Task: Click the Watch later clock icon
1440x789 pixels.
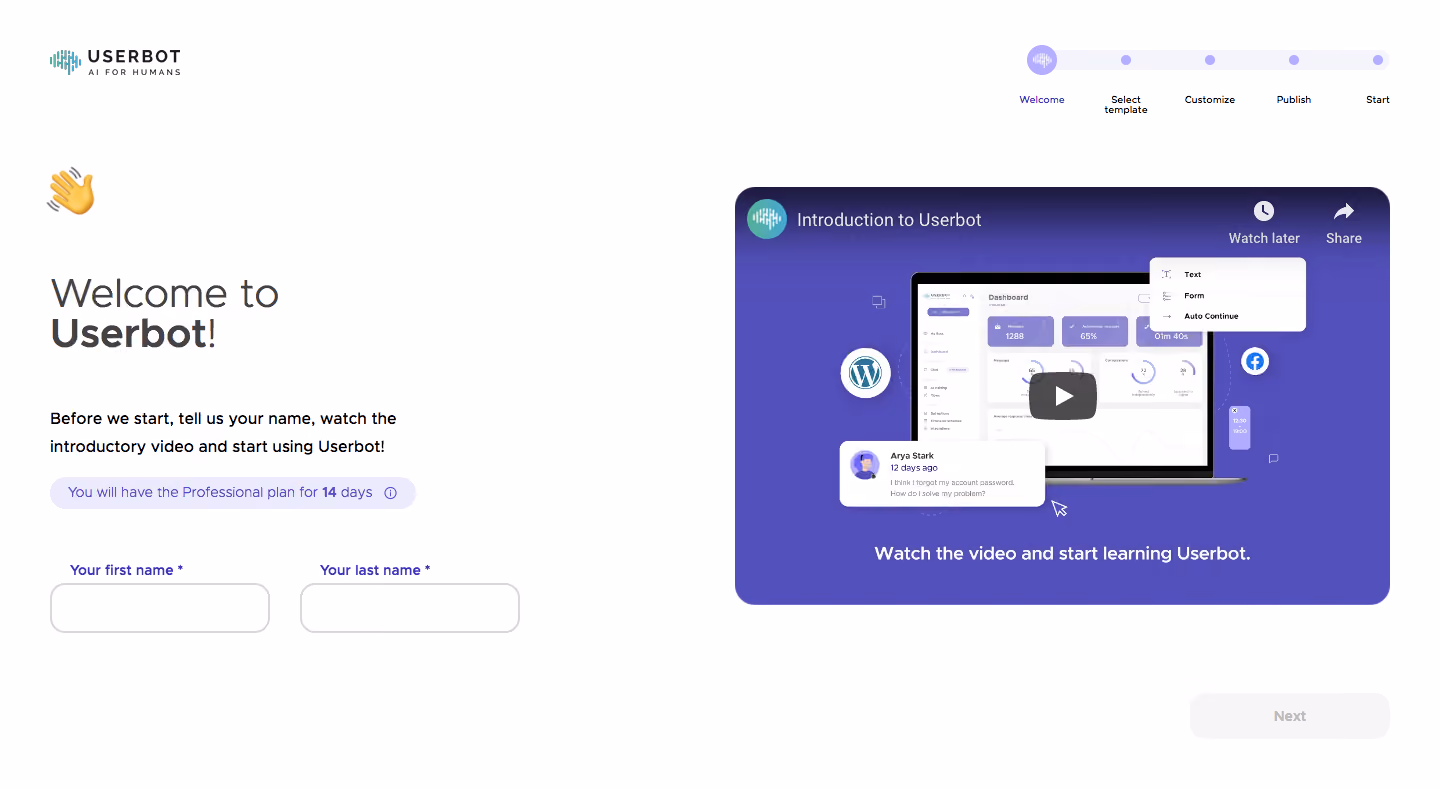Action: 1264,211
